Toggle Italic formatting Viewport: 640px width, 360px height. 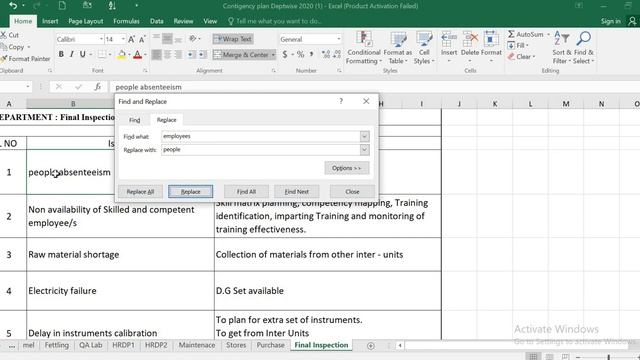[x=72, y=54]
